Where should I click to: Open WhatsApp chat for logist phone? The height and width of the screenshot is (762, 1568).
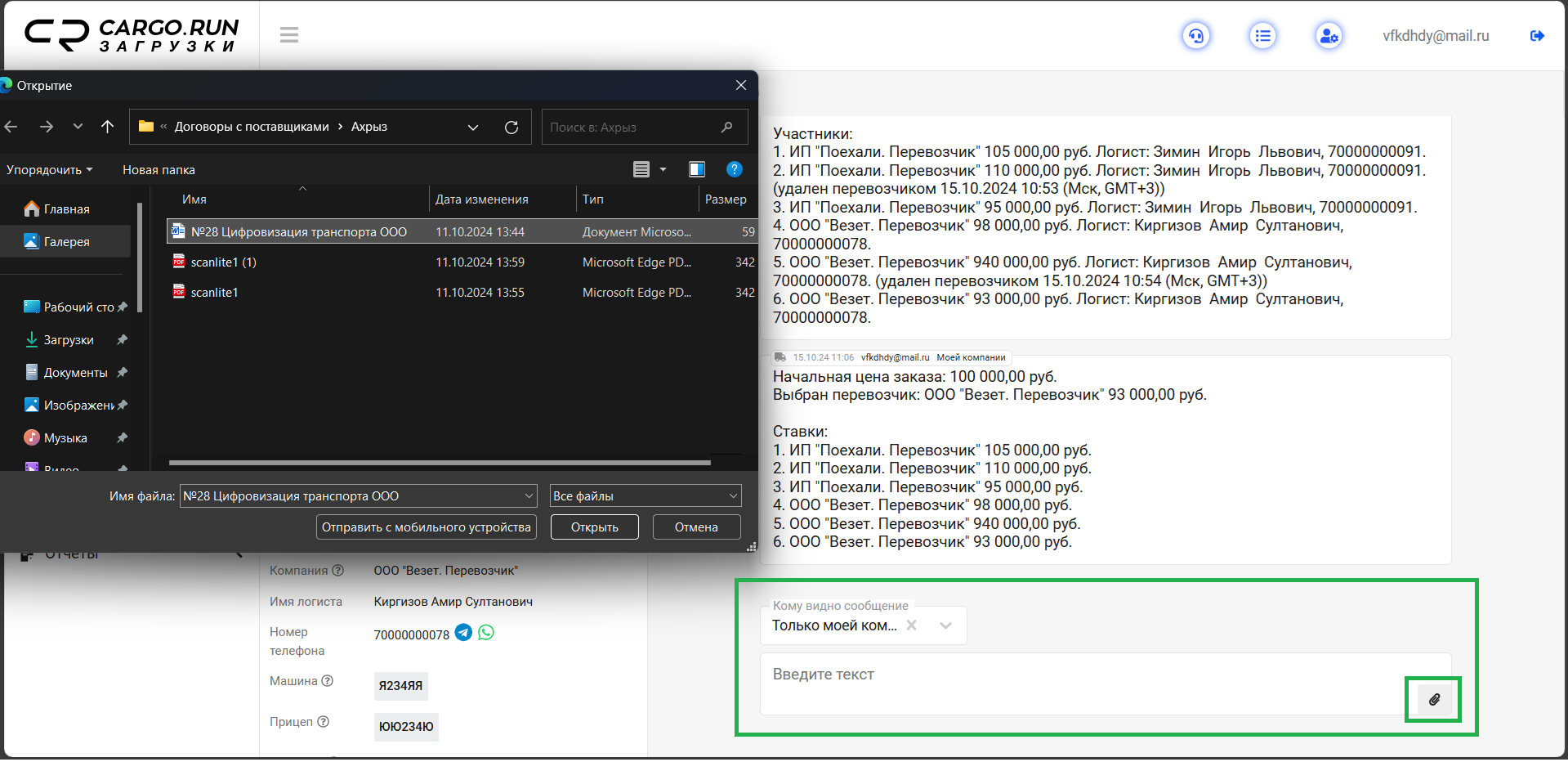click(486, 633)
